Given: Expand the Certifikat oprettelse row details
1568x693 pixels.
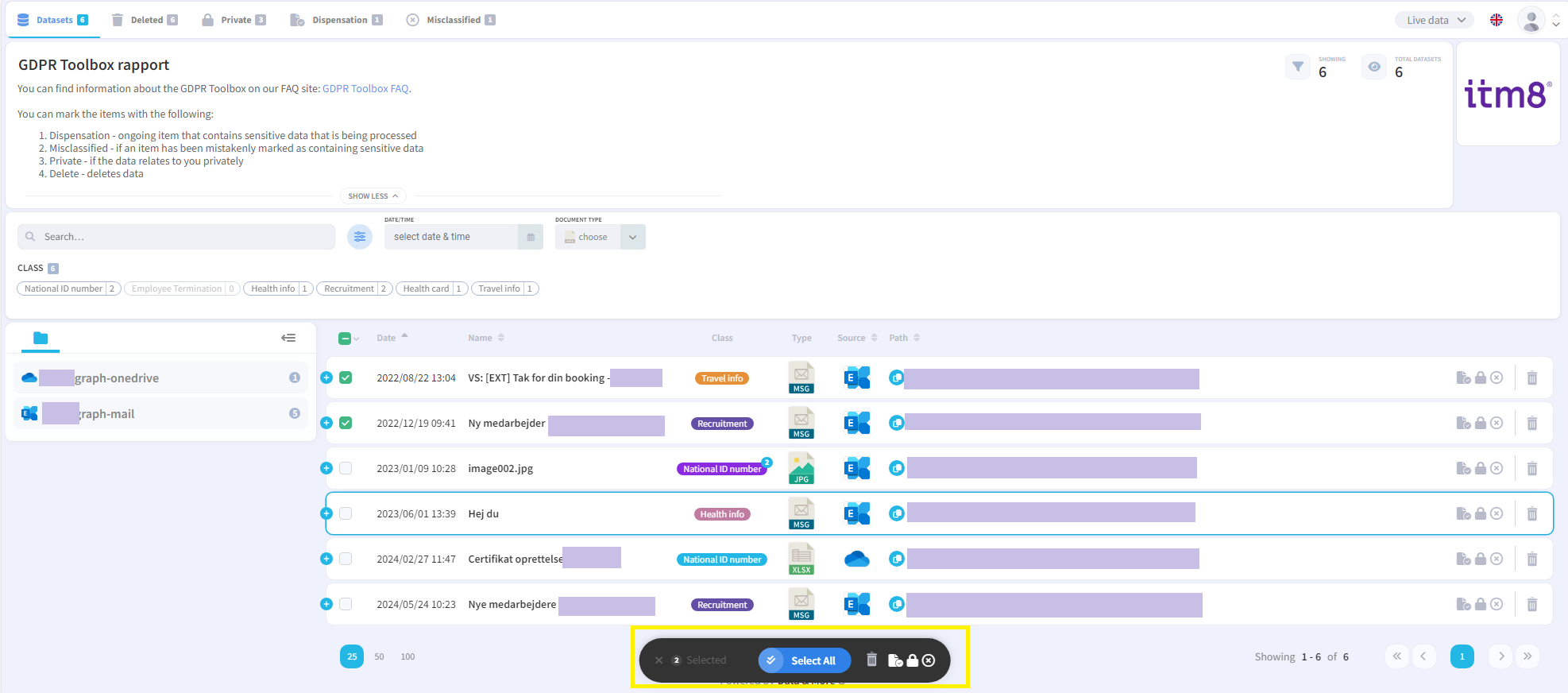Looking at the screenshot, I should click(x=326, y=559).
